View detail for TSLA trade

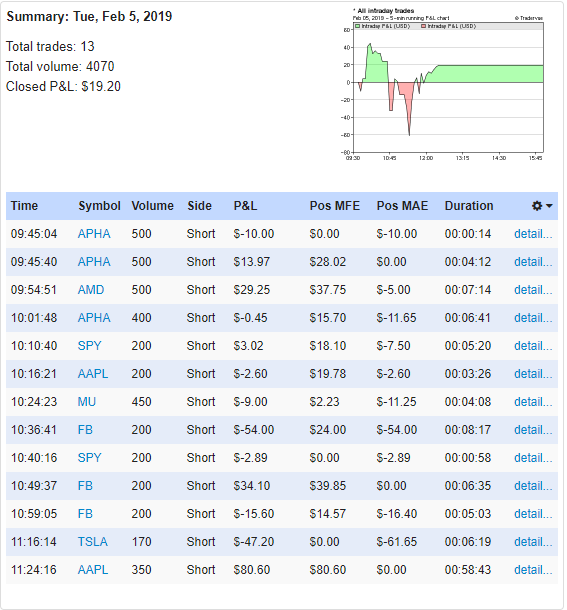pos(533,542)
